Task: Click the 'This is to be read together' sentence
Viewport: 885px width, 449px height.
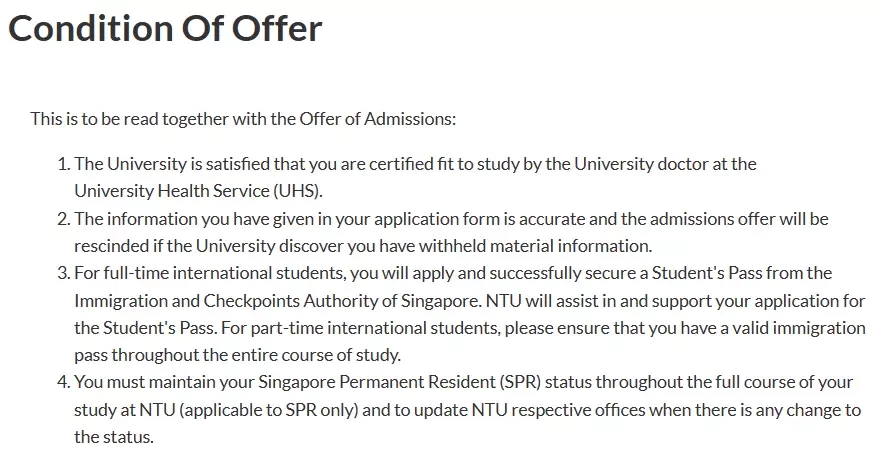Action: pos(243,119)
